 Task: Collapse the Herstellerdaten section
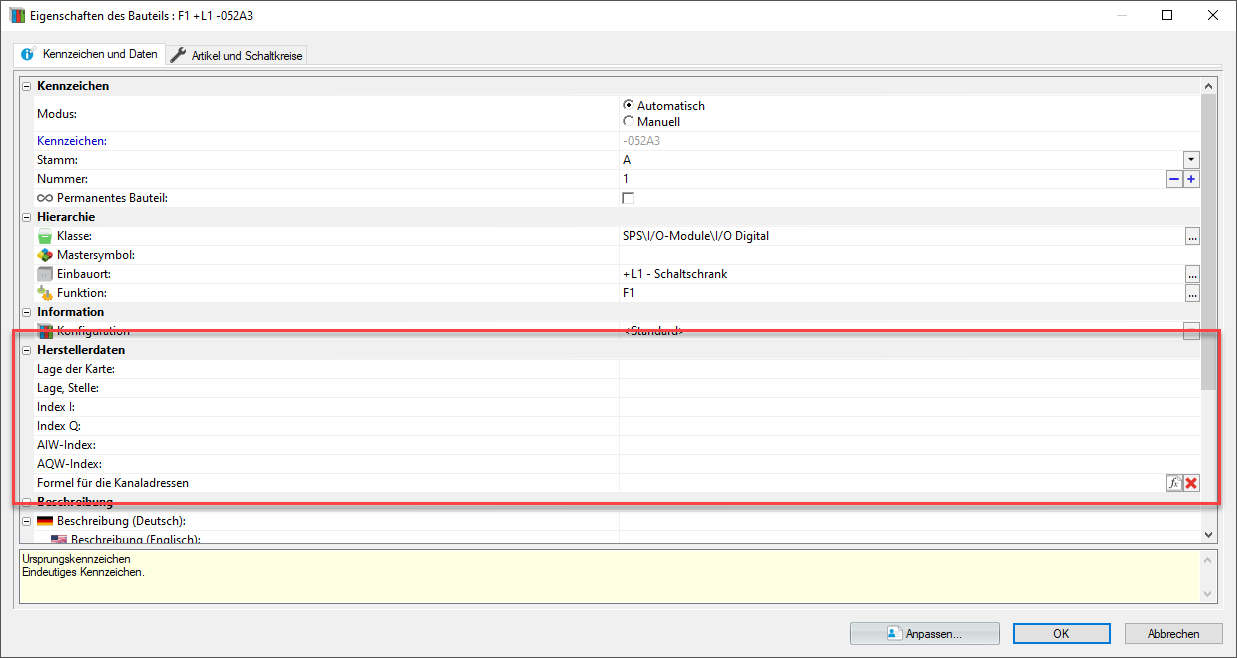pyautogui.click(x=27, y=350)
